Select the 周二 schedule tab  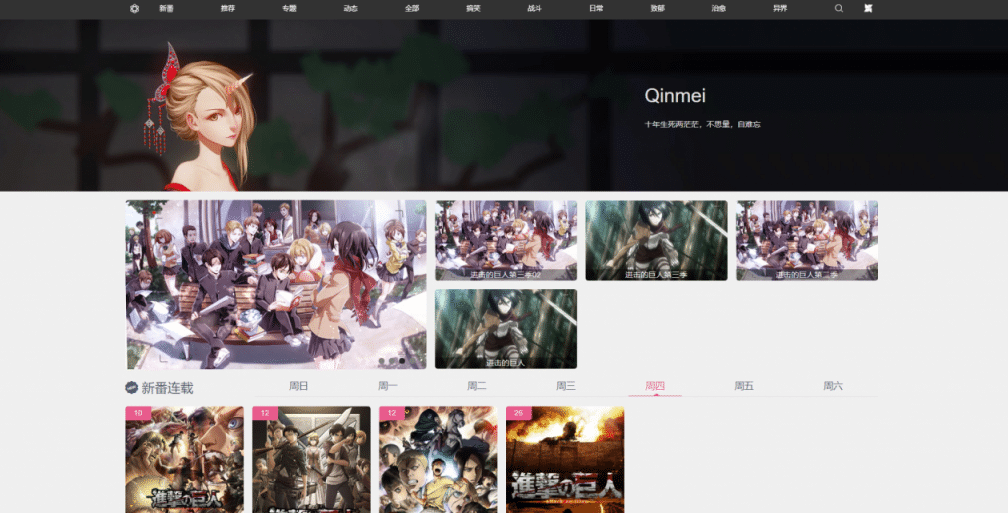click(x=476, y=386)
